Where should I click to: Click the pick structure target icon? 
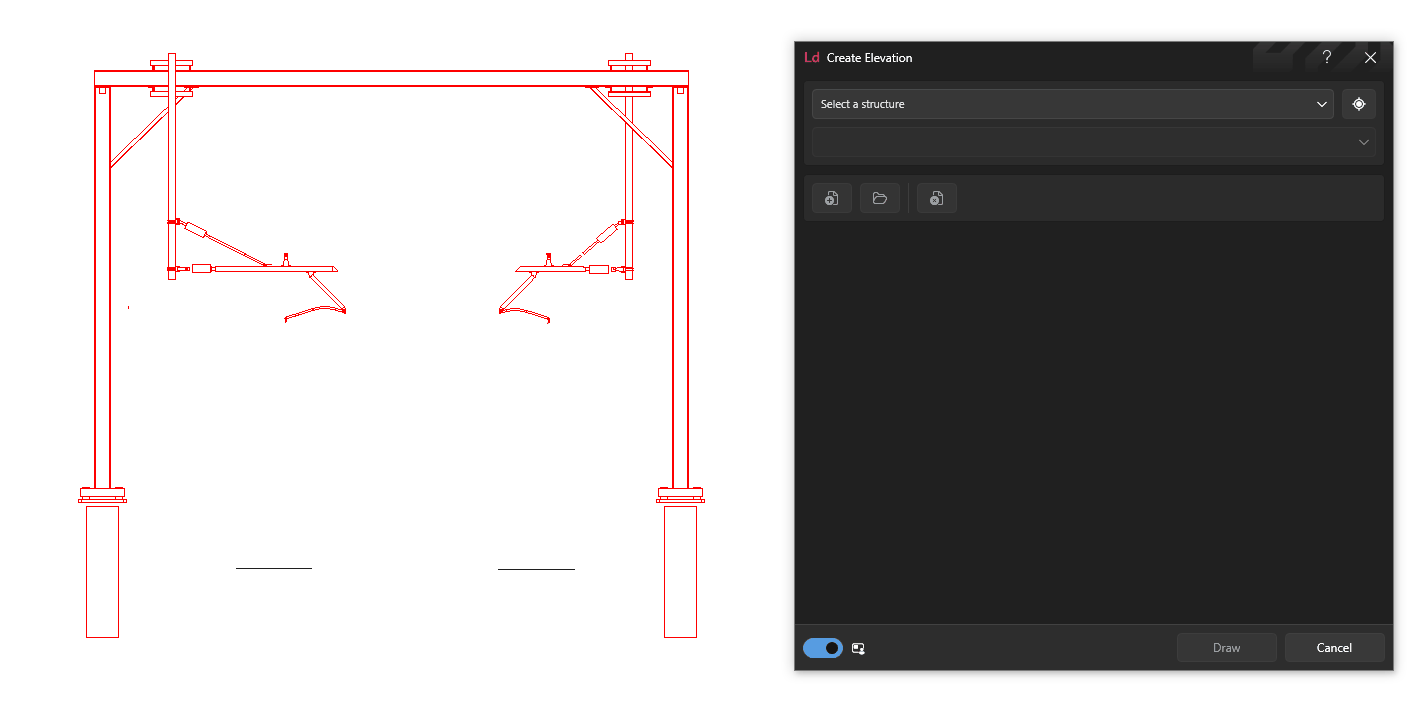pyautogui.click(x=1359, y=104)
